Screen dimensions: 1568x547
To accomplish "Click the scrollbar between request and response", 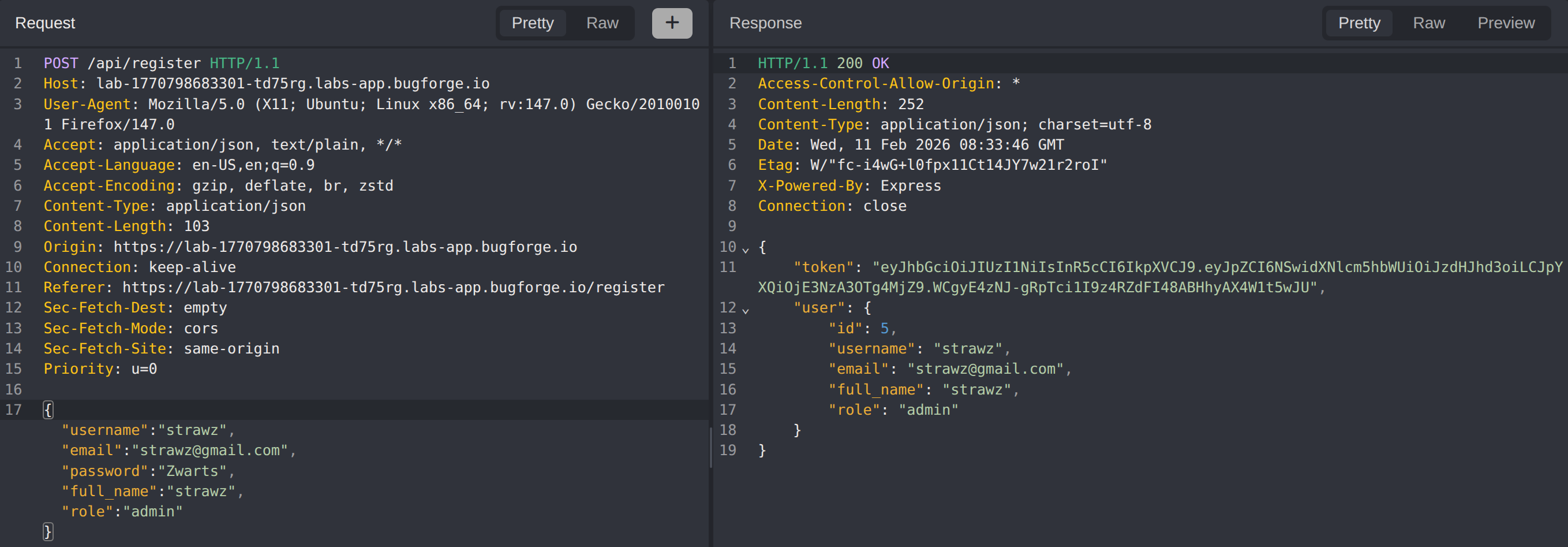I will [710, 448].
